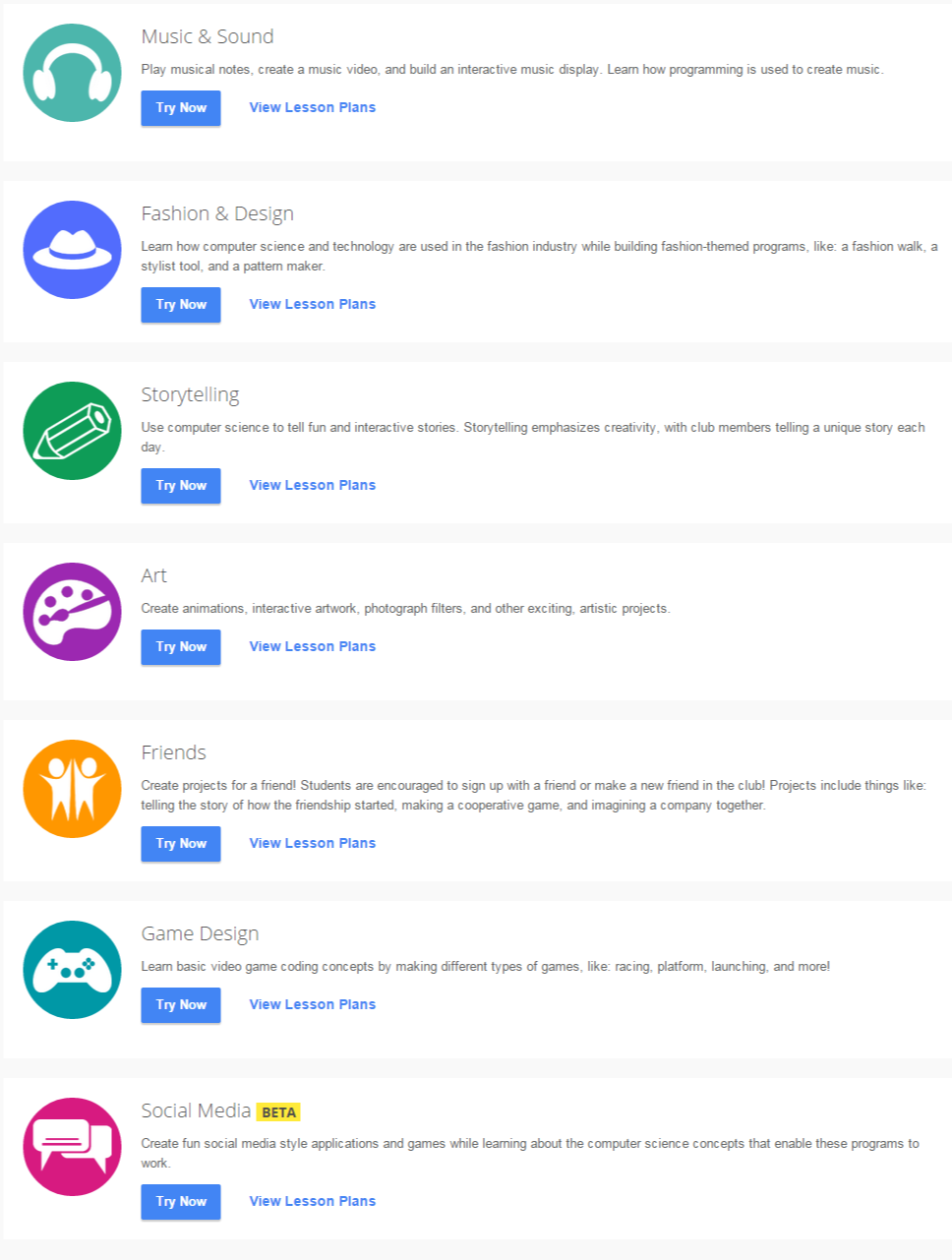
Task: Open the Art palette icon
Action: point(71,611)
